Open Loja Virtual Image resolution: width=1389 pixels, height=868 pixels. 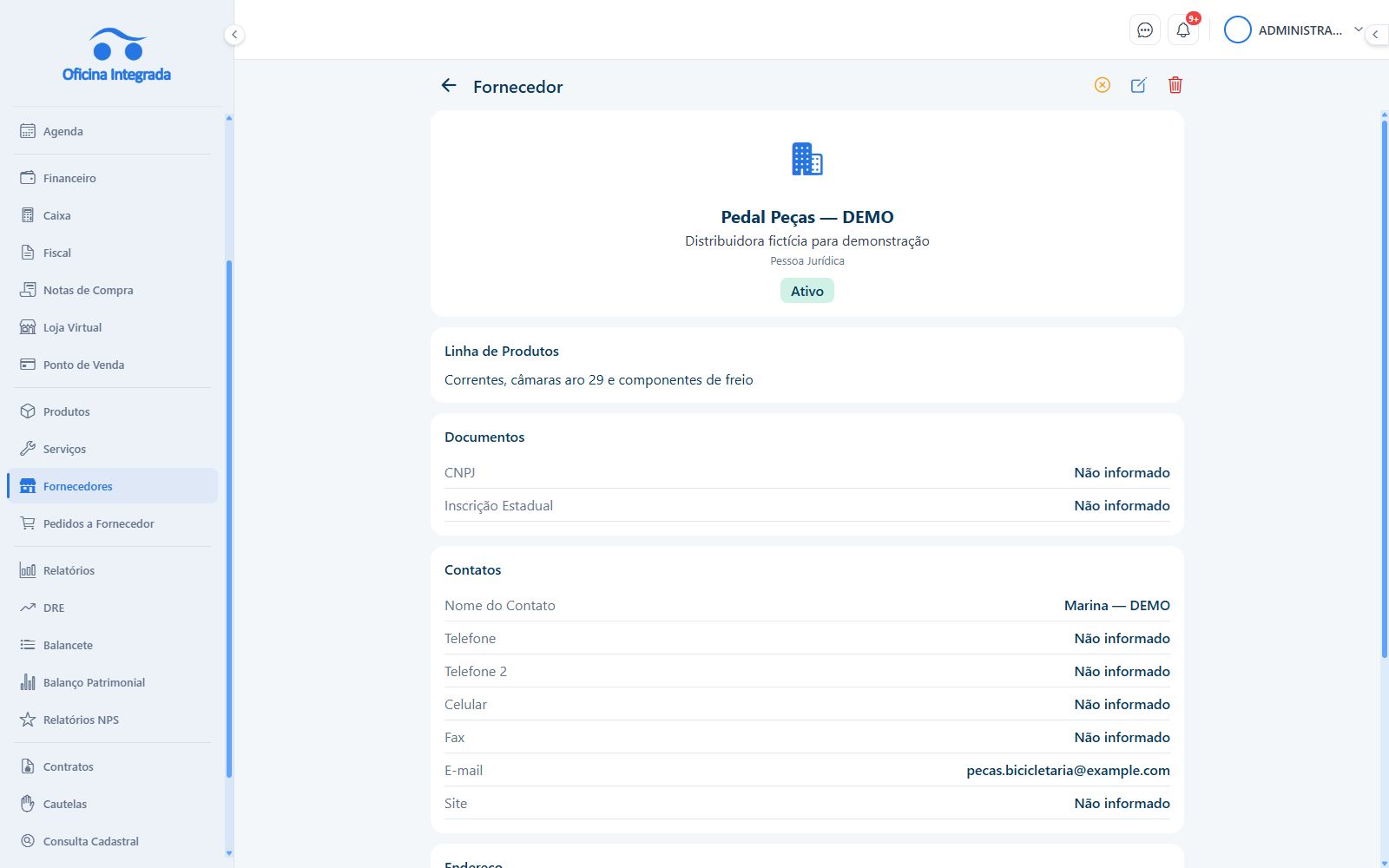click(113, 327)
